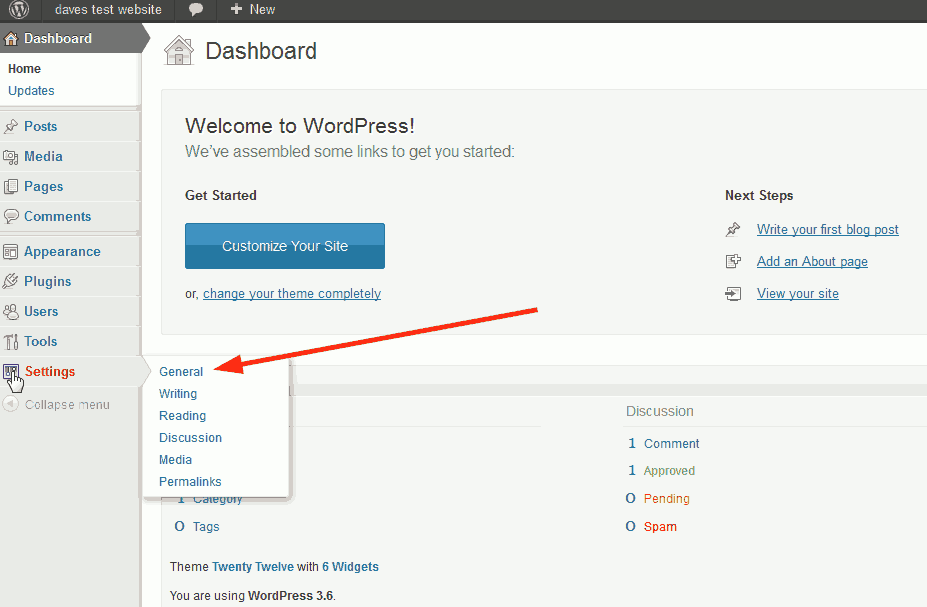Click the count number beside Pending

tap(631, 498)
